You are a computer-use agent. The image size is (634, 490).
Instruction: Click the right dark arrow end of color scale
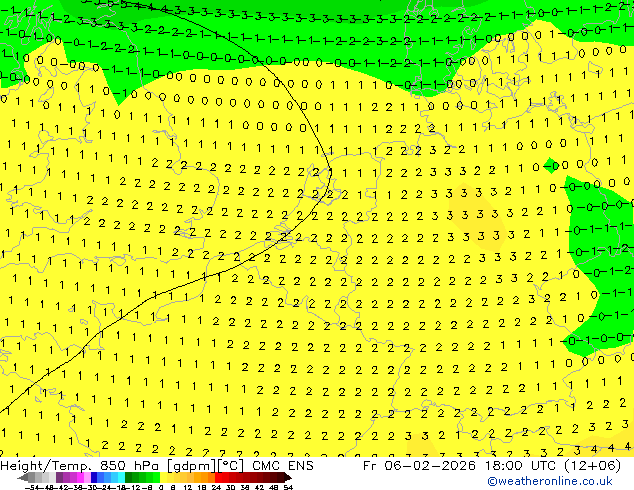[288, 477]
